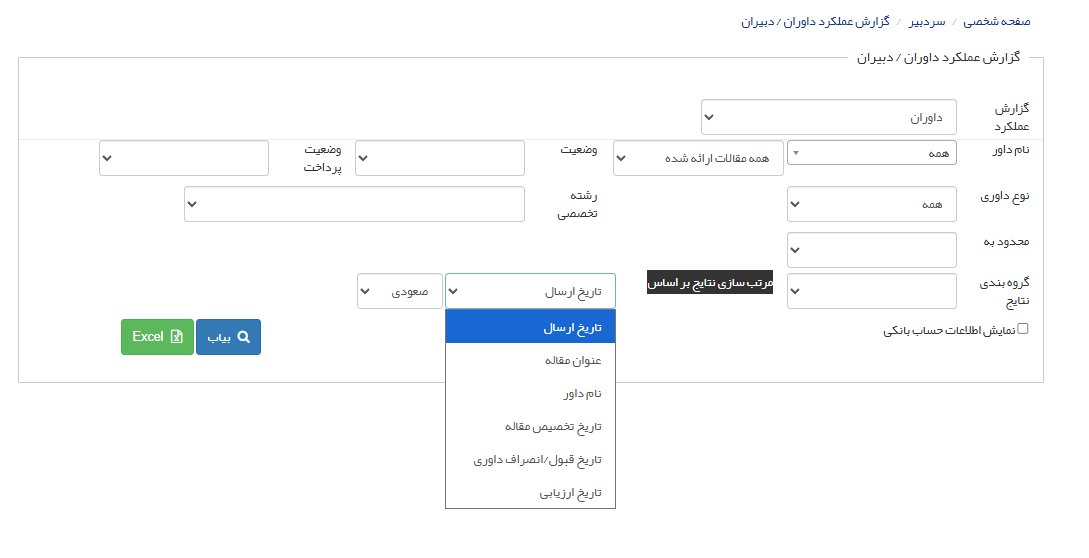
Task: Export results with Excel button
Action: pyautogui.click(x=157, y=337)
